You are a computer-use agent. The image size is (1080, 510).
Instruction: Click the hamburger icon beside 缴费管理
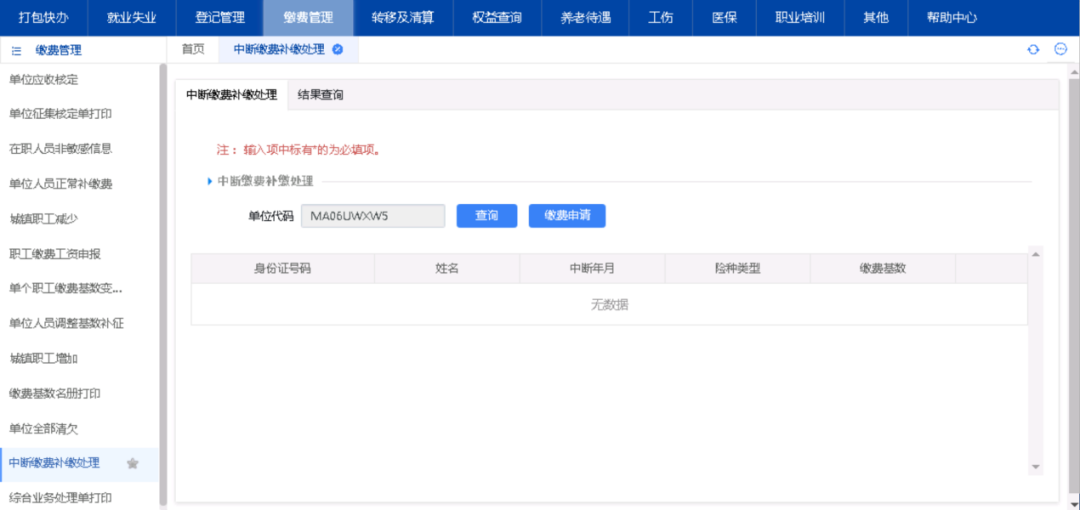(16, 50)
